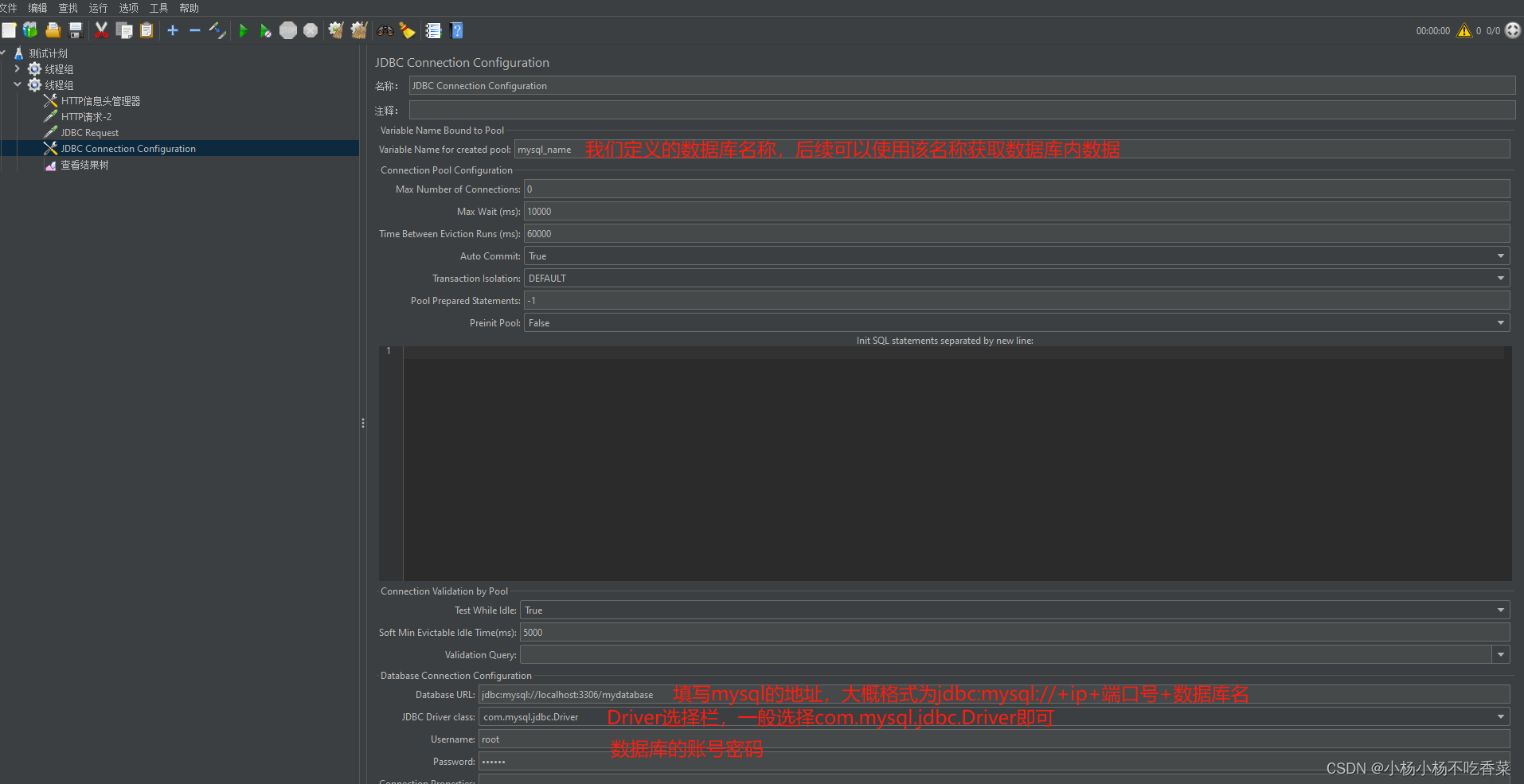The width and height of the screenshot is (1524, 784).
Task: Click the Variable Name for created pool field
Action: [1012, 149]
